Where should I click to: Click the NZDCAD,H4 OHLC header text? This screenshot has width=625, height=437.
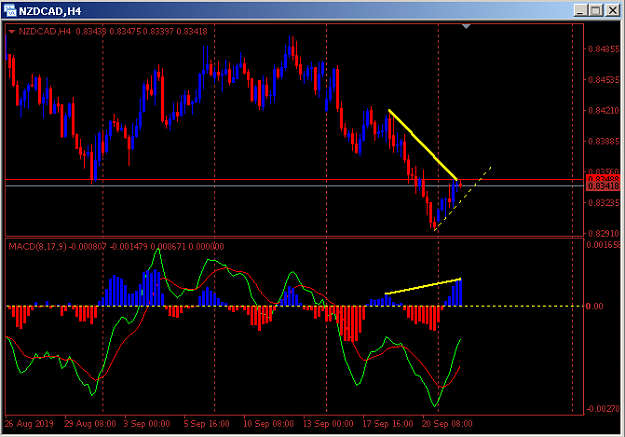113,31
